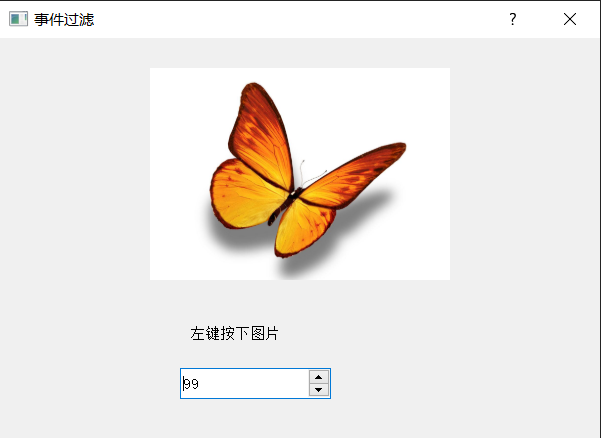Viewport: 601px width, 438px height.
Task: Decrease the spin box value with down arrow
Action: pyautogui.click(x=319, y=390)
